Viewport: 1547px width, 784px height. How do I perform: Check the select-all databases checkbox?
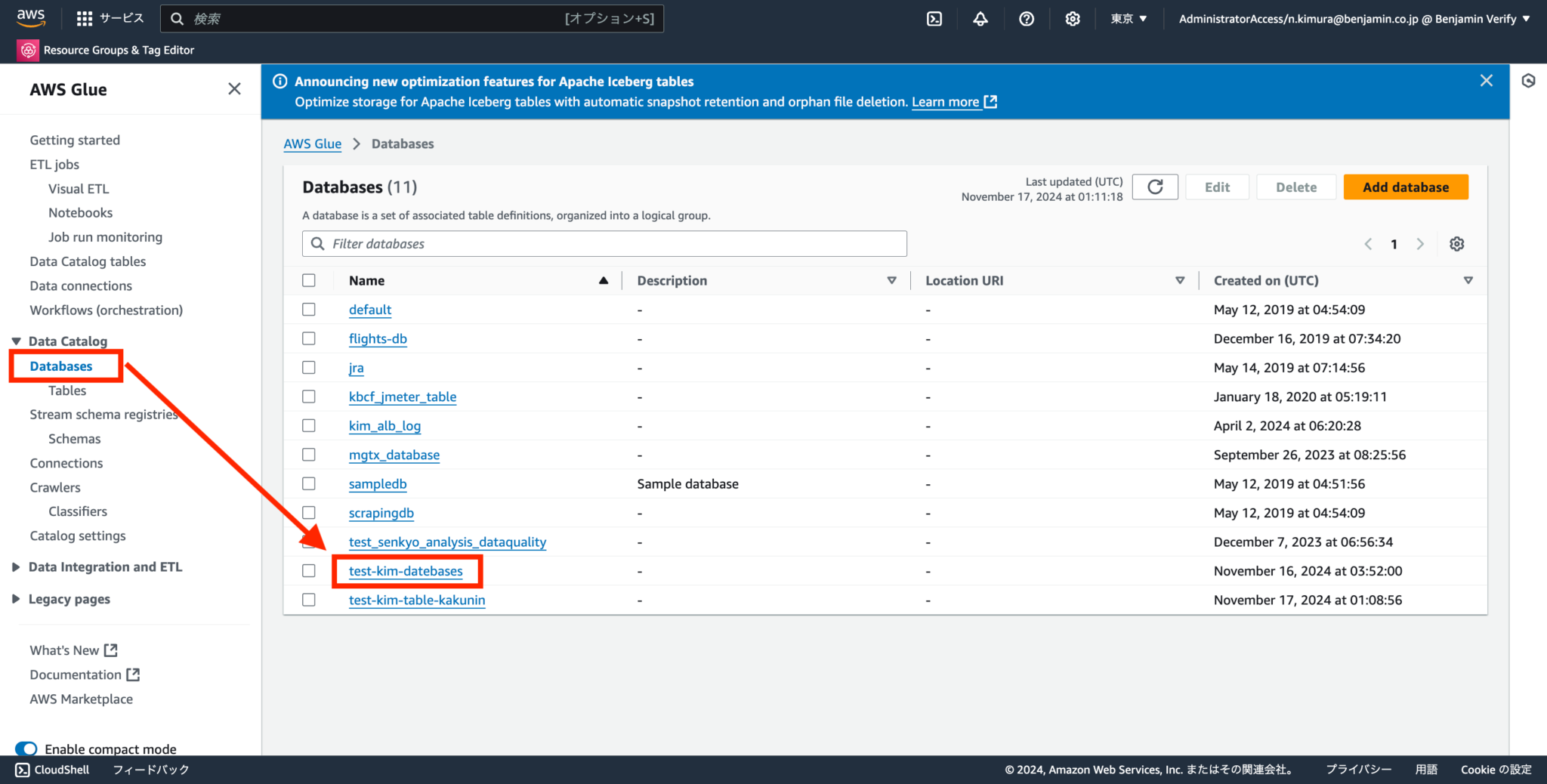point(309,279)
